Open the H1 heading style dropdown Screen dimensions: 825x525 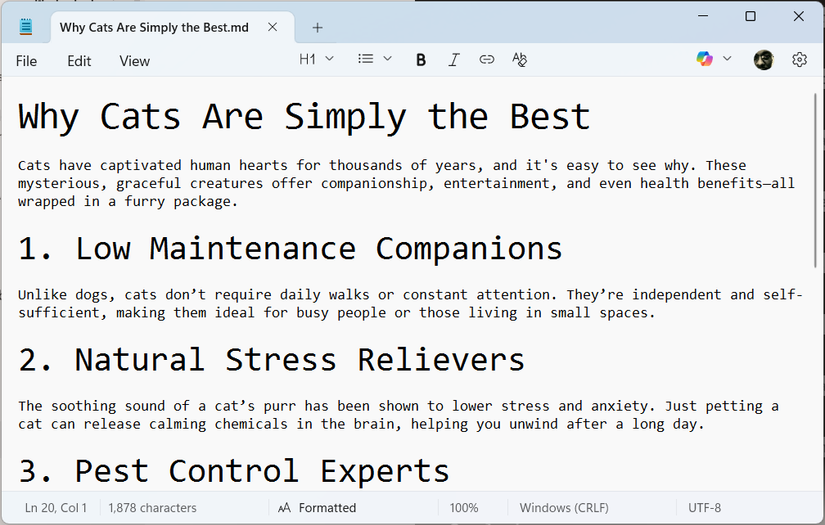click(x=316, y=59)
